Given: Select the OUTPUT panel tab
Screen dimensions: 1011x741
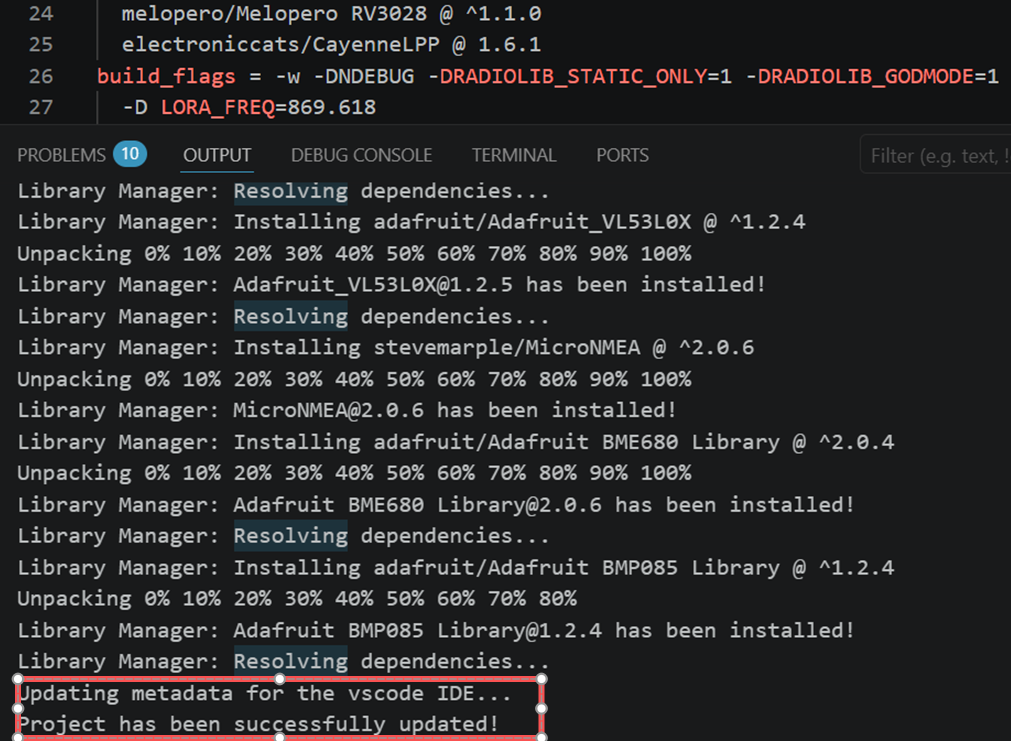Looking at the screenshot, I should (217, 155).
